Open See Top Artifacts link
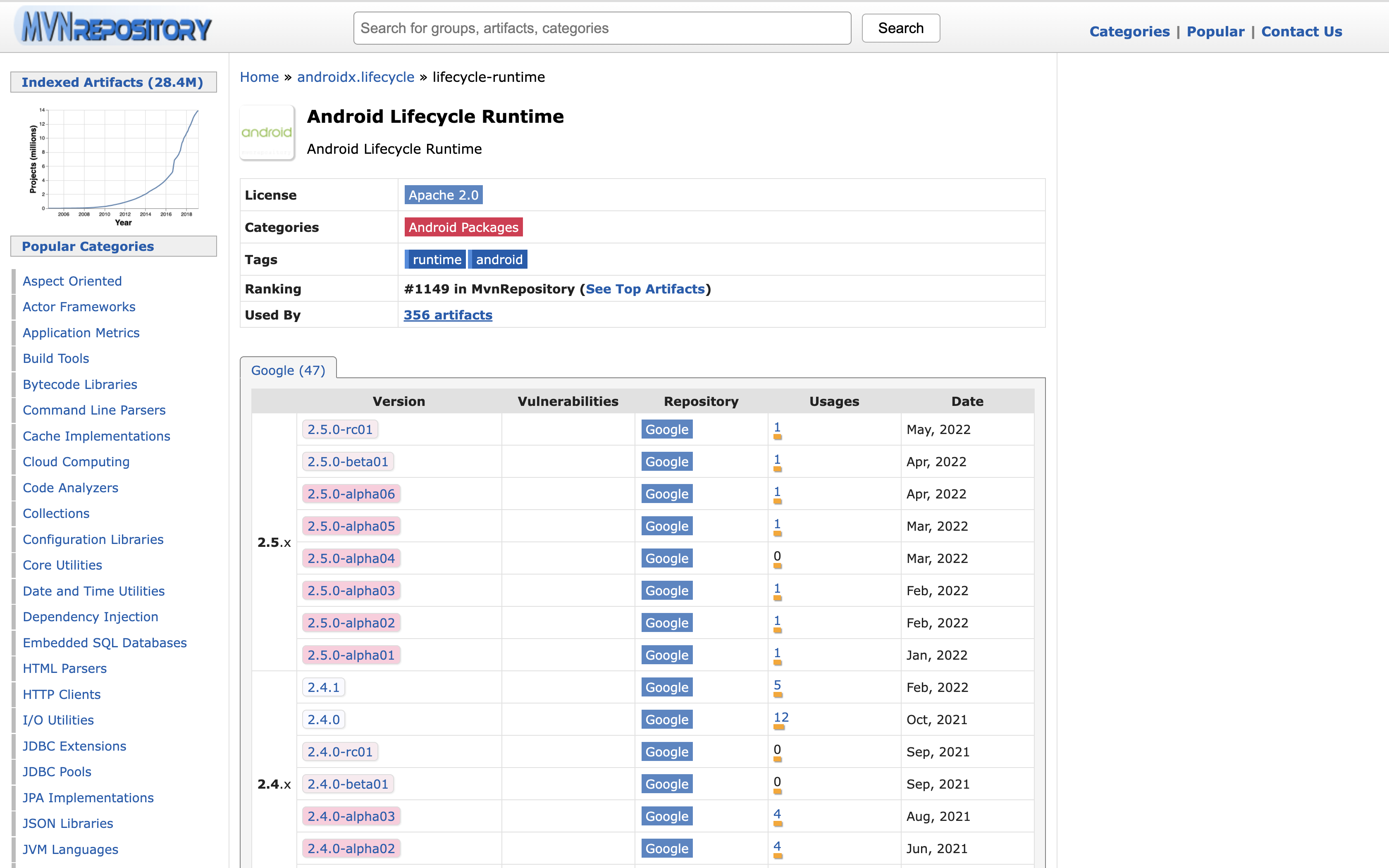 pyautogui.click(x=645, y=289)
